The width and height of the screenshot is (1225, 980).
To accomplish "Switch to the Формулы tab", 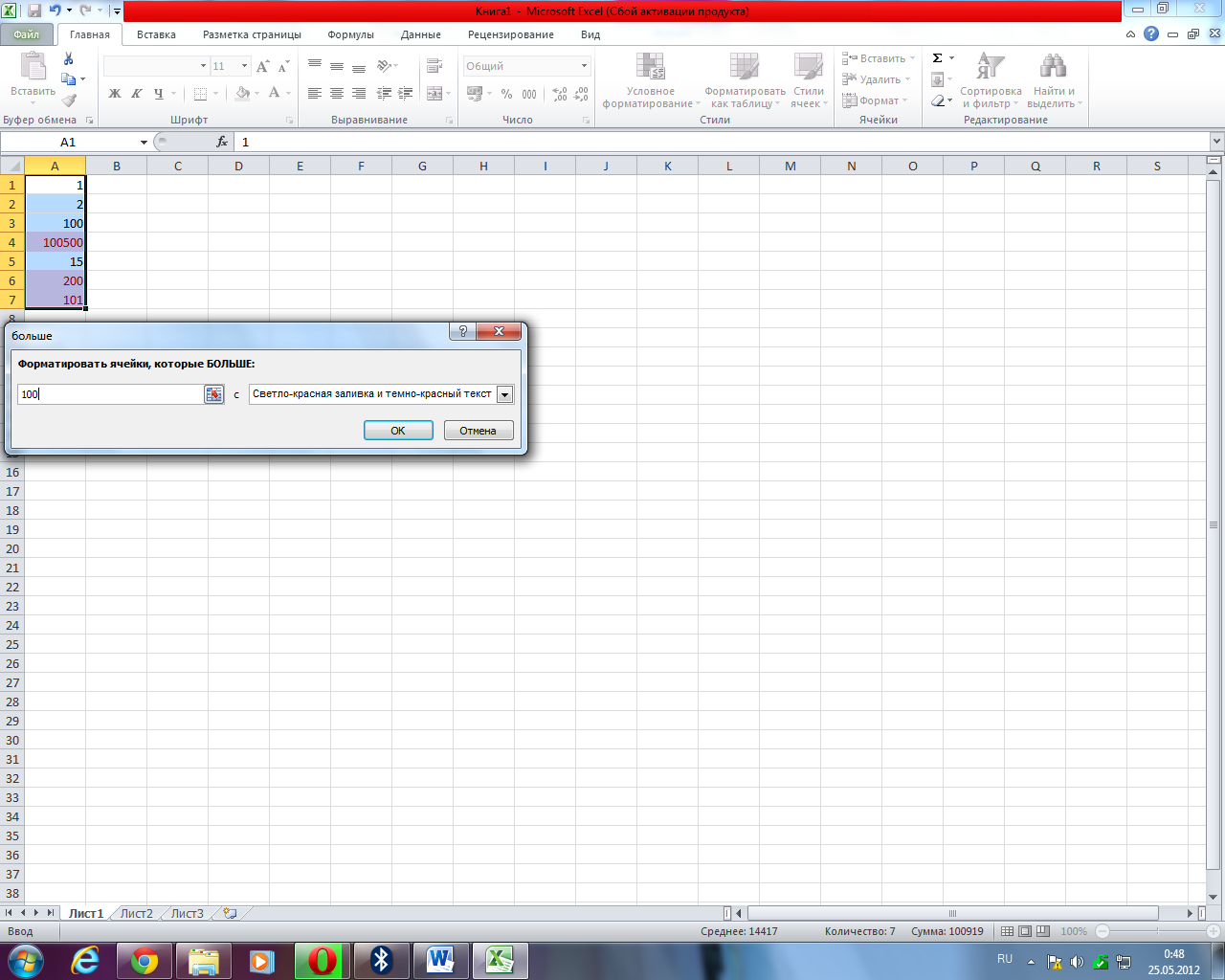I will click(x=350, y=34).
